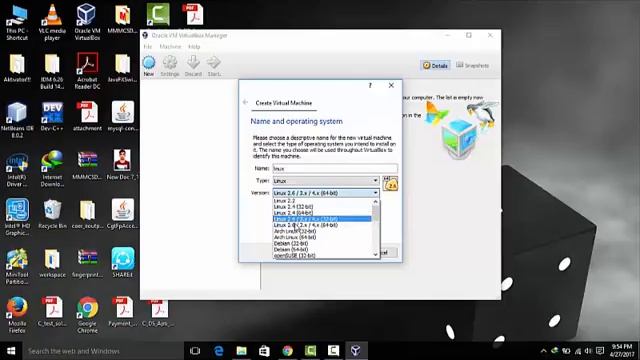Click the Name input field
The width and height of the screenshot is (640, 360).
[x=335, y=168]
